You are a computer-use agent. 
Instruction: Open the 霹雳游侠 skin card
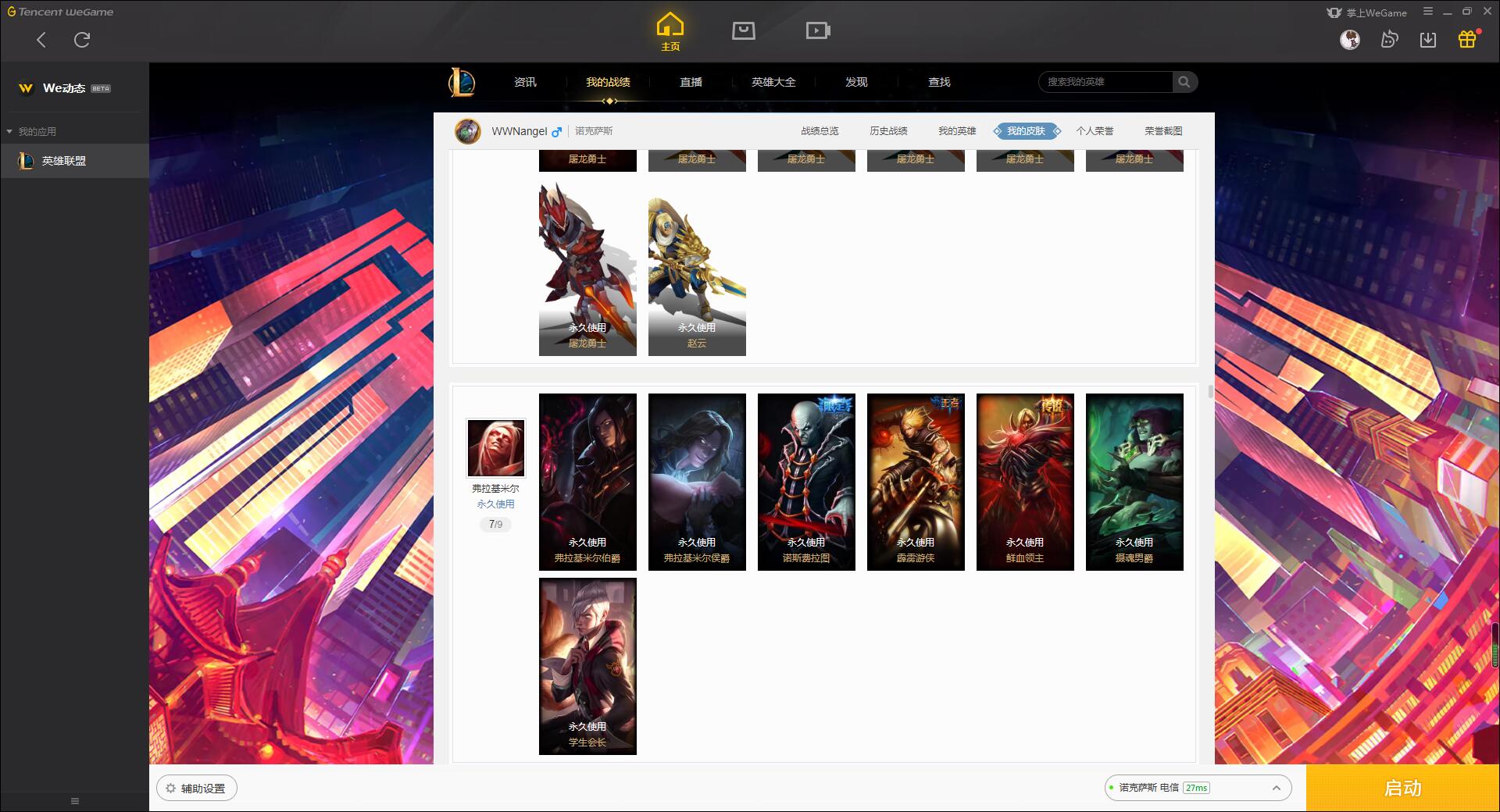click(916, 482)
